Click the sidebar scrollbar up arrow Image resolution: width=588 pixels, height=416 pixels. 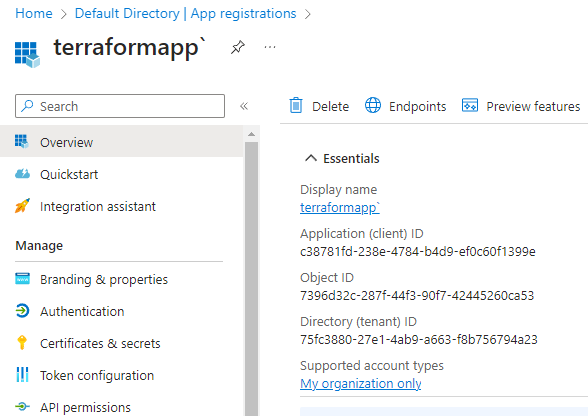251,134
